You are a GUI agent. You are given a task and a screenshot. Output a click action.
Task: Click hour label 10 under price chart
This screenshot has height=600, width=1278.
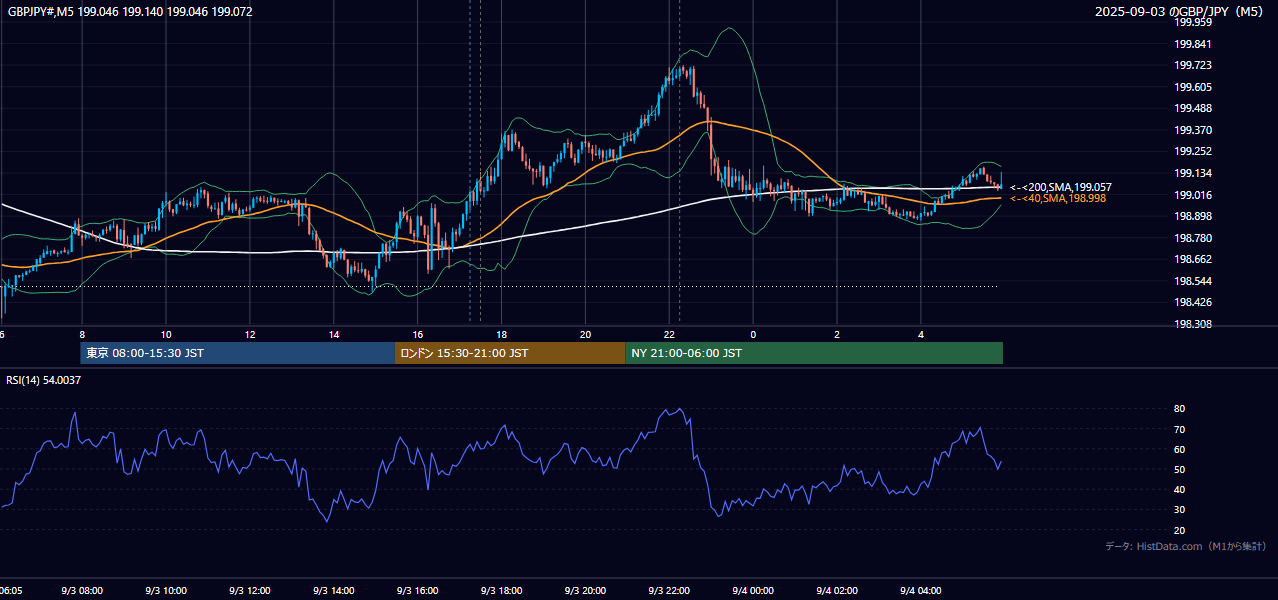[166, 334]
